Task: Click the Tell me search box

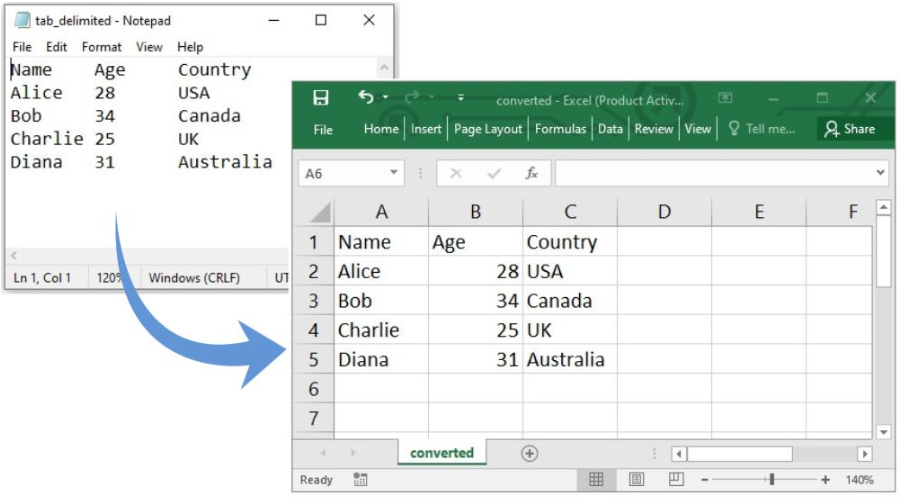Action: tap(762, 129)
